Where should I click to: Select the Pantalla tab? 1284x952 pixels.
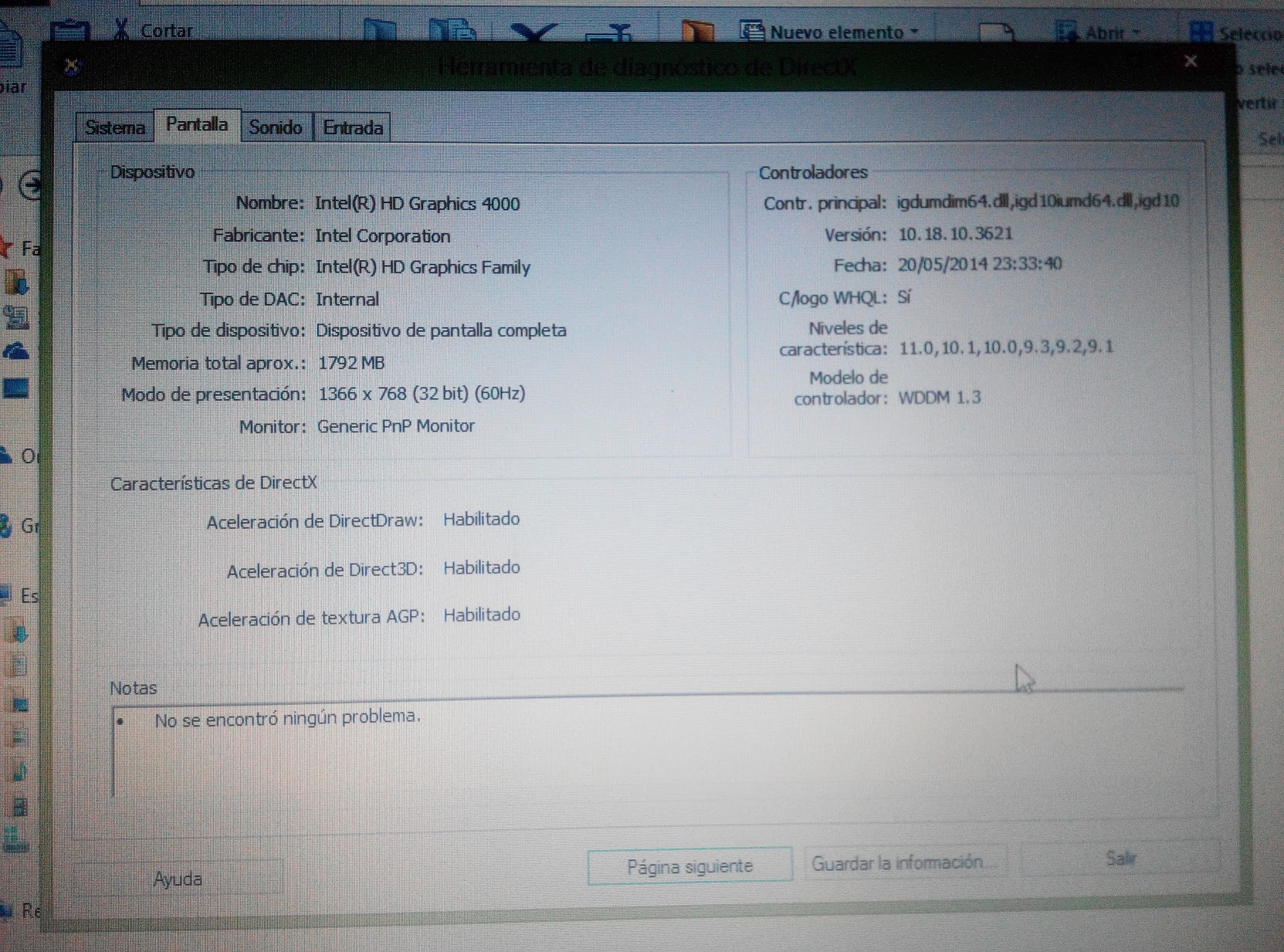click(x=197, y=124)
